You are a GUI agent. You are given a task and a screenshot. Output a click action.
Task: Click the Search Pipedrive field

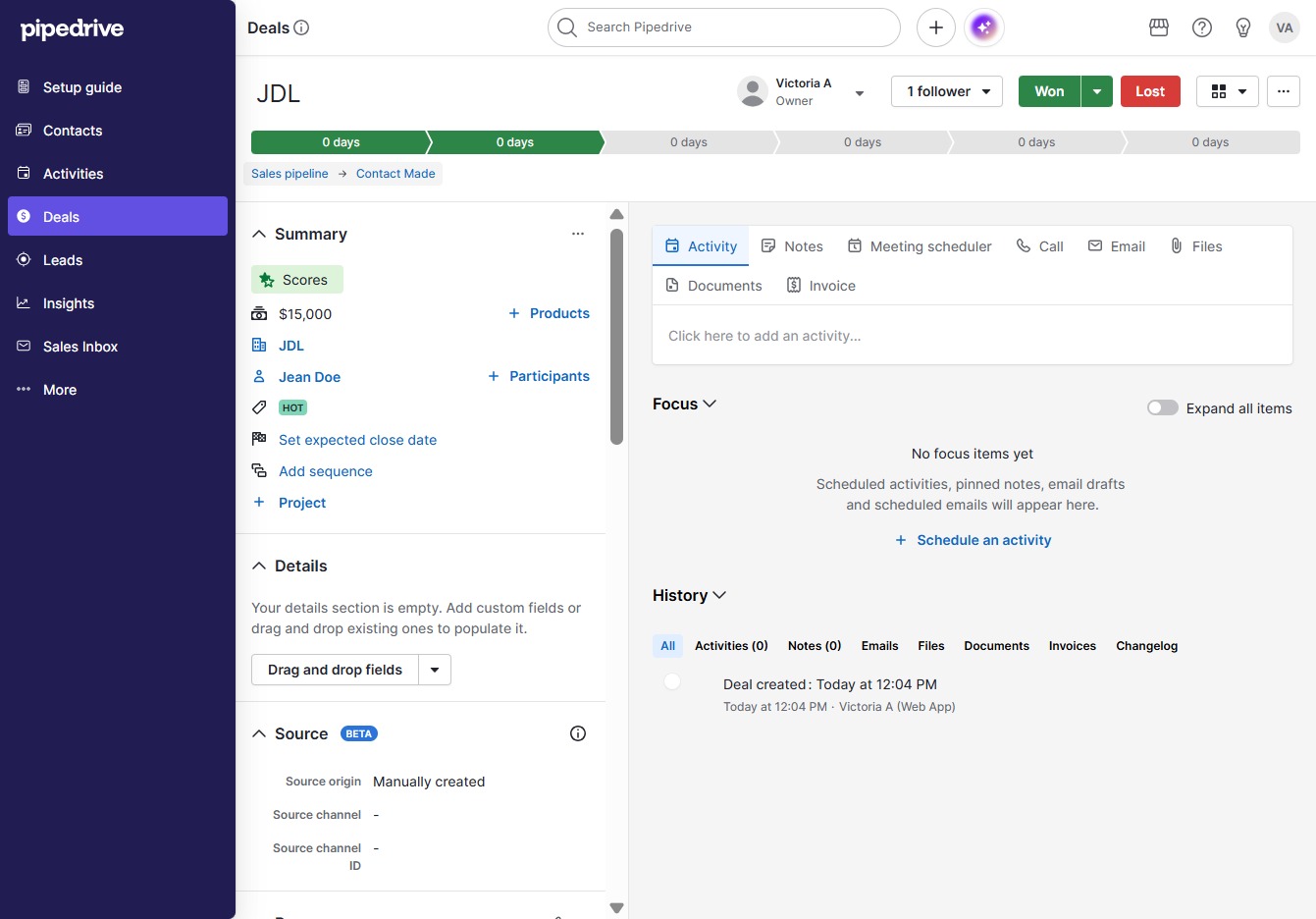coord(724,27)
